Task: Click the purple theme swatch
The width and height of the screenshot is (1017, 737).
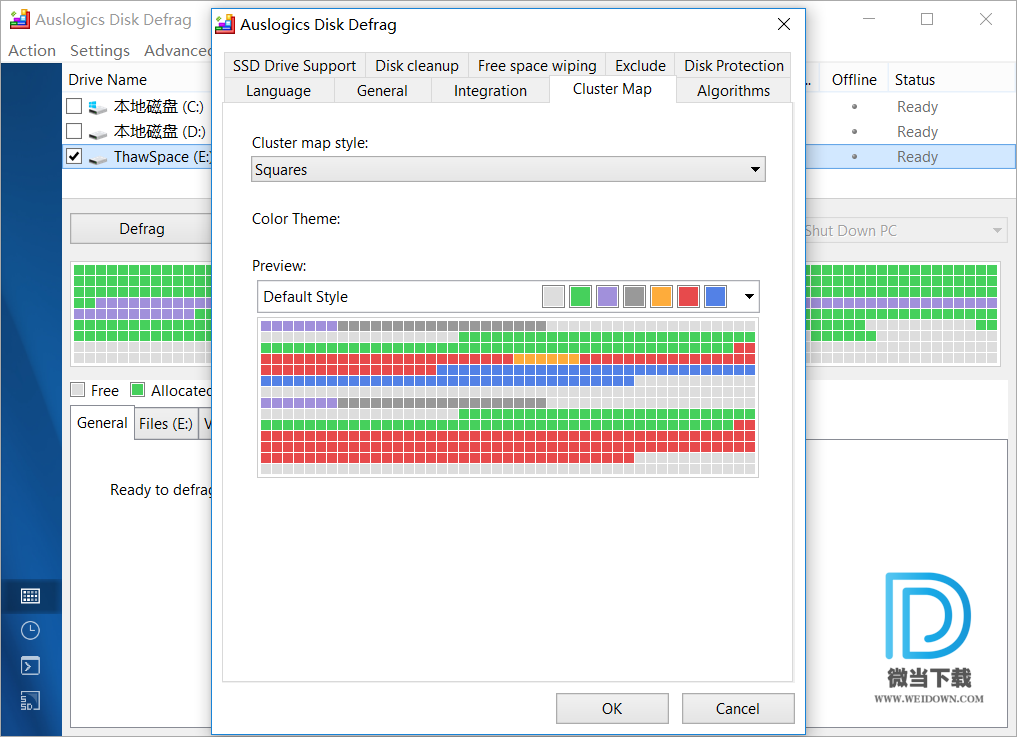Action: [607, 296]
